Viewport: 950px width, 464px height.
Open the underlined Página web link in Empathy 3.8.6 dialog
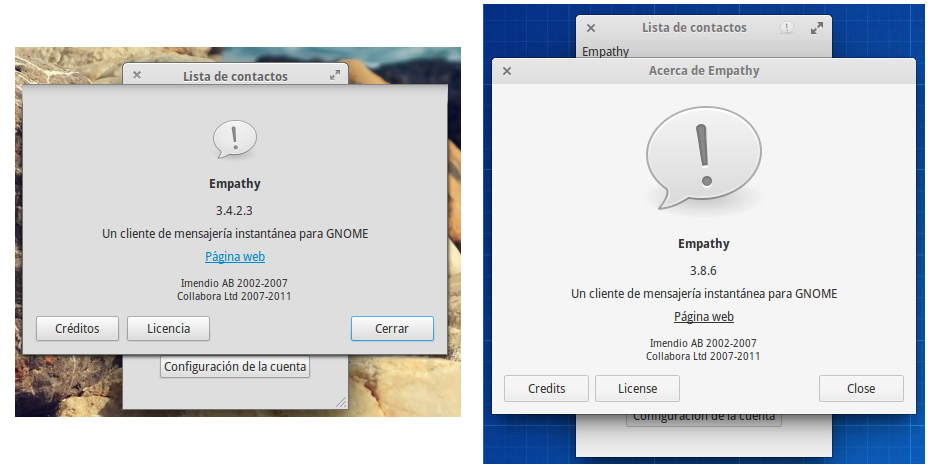click(x=703, y=317)
